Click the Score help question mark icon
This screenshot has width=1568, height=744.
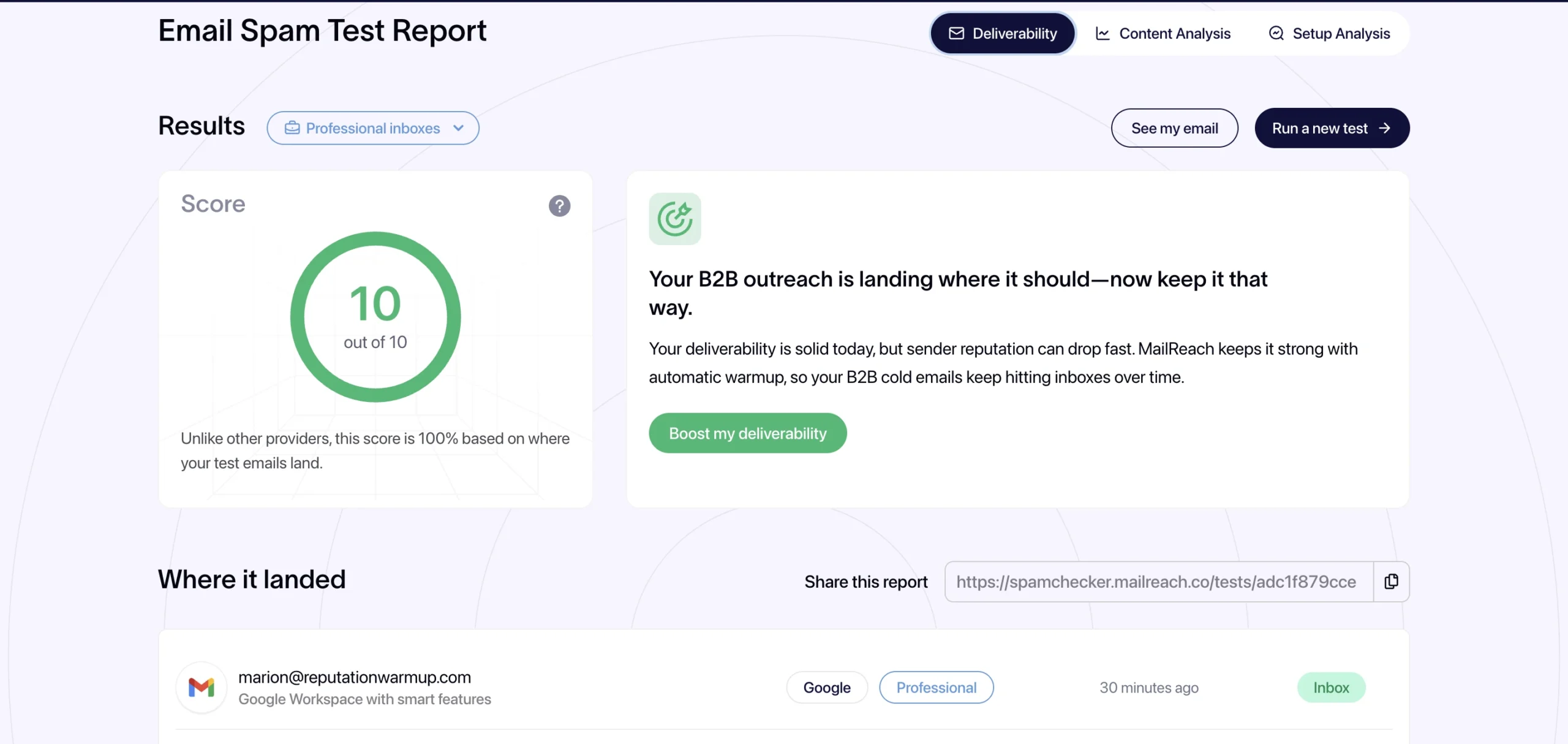pyautogui.click(x=559, y=206)
